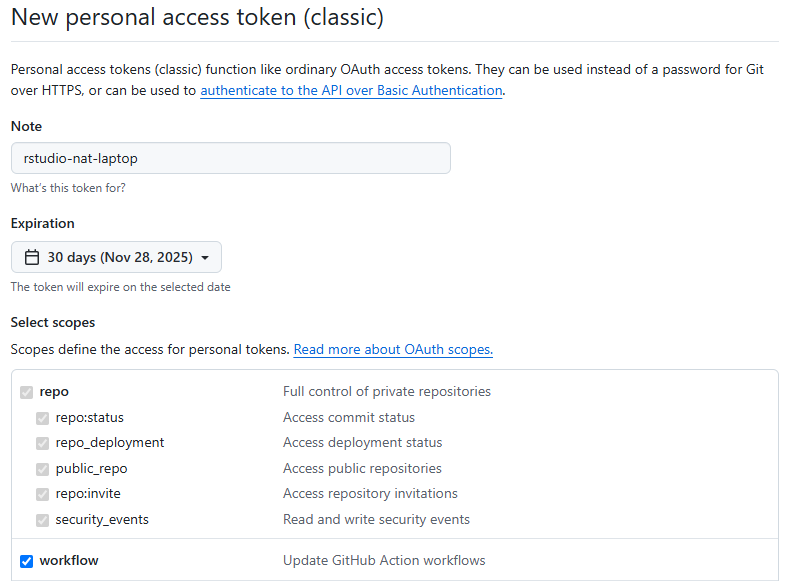Toggle the repo scope checkbox
790x581 pixels.
click(26, 392)
